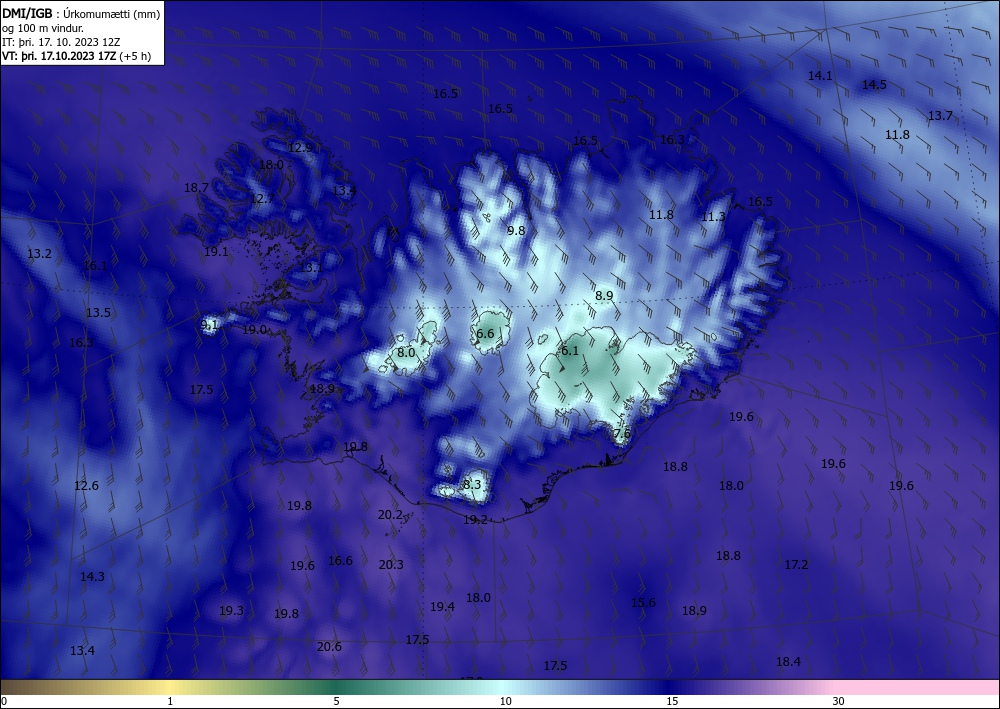This screenshot has width=1000, height=709.
Task: Click the map value 13.2
Action: tap(40, 253)
